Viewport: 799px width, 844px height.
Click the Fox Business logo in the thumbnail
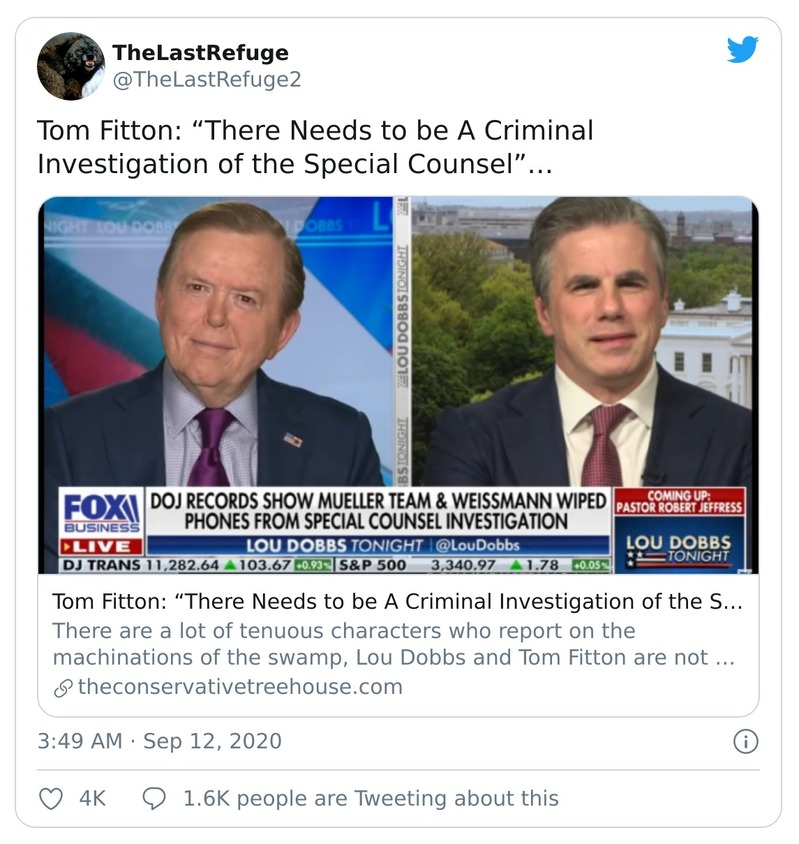pos(101,511)
